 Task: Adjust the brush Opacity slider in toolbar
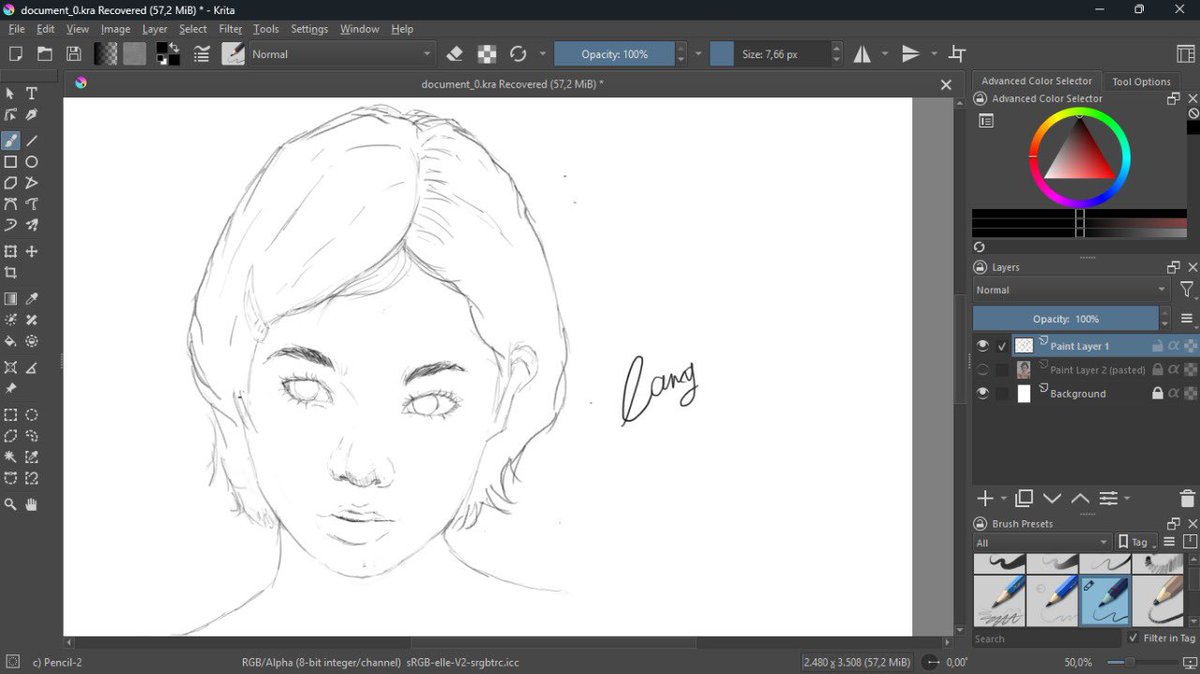click(614, 54)
